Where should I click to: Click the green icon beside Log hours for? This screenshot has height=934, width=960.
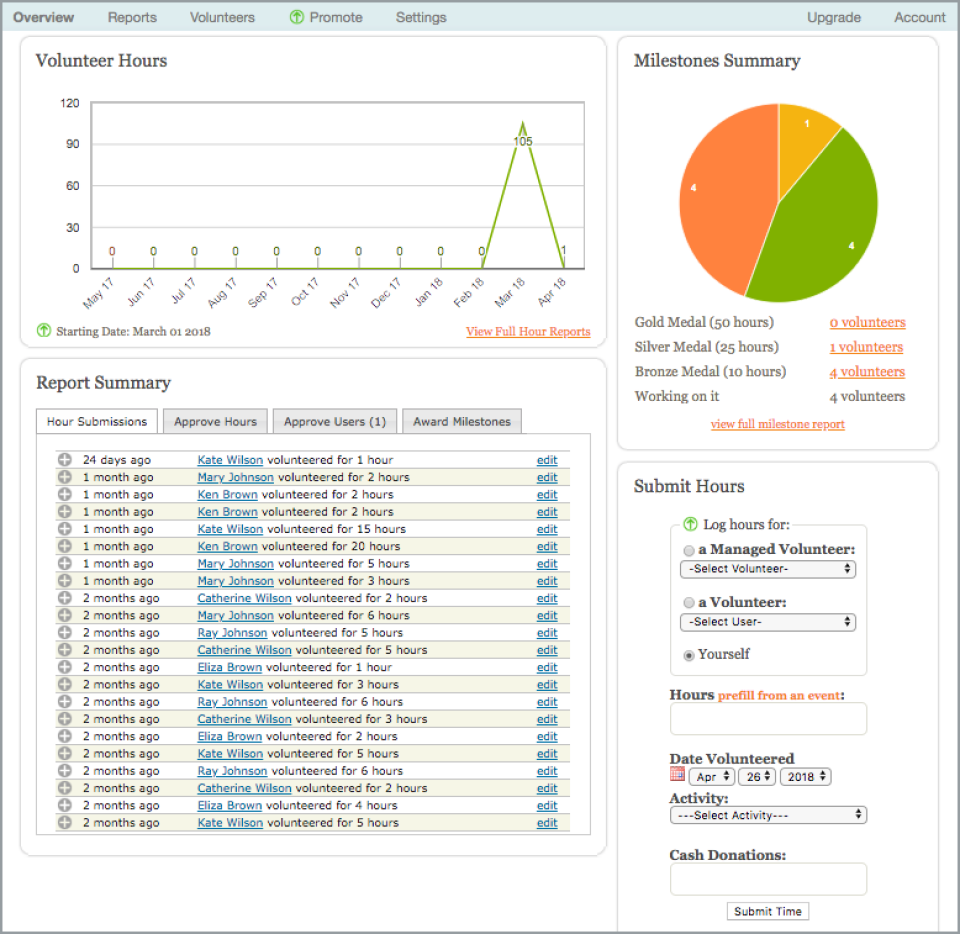point(691,524)
